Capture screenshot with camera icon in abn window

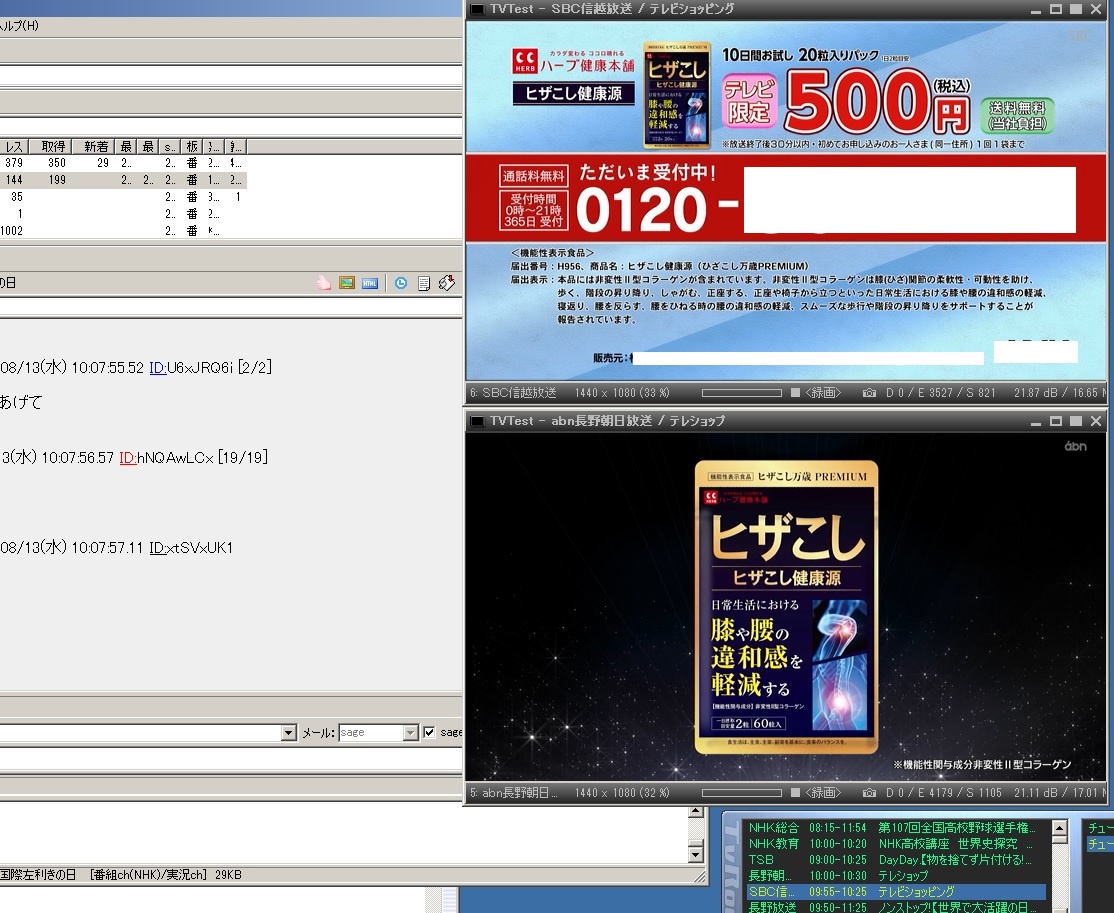tap(869, 792)
